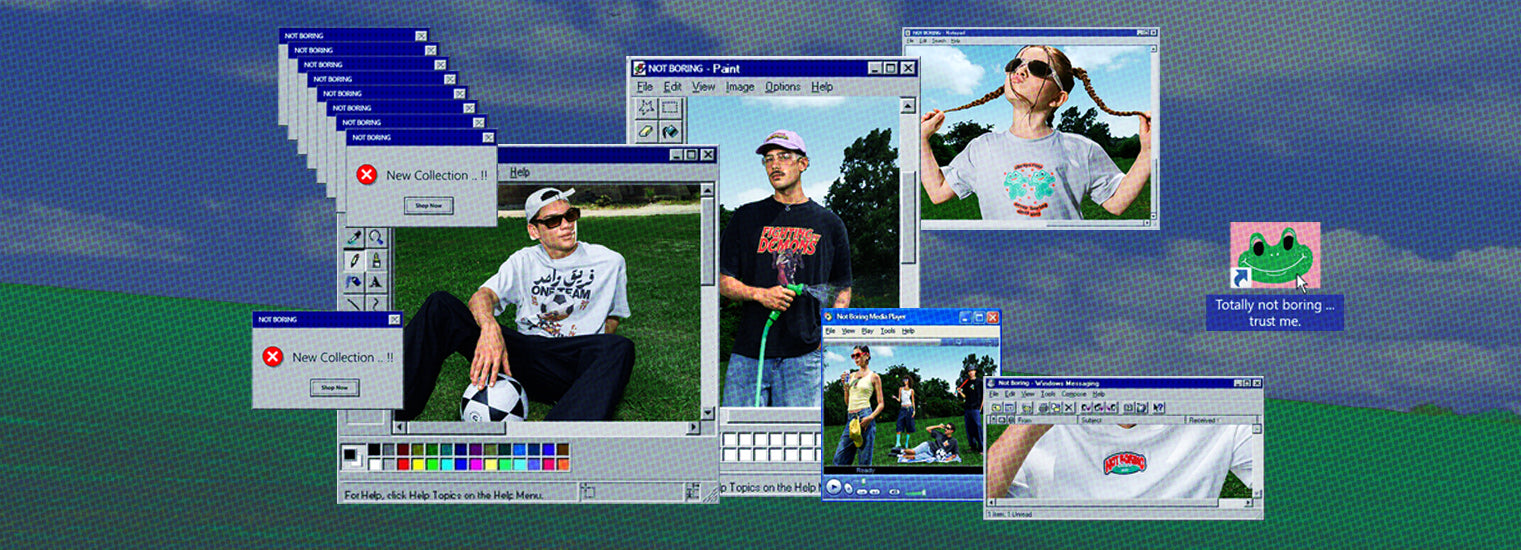Click the Print icon in Windows Messaging toolbar
1521x550 pixels.
click(x=1043, y=408)
